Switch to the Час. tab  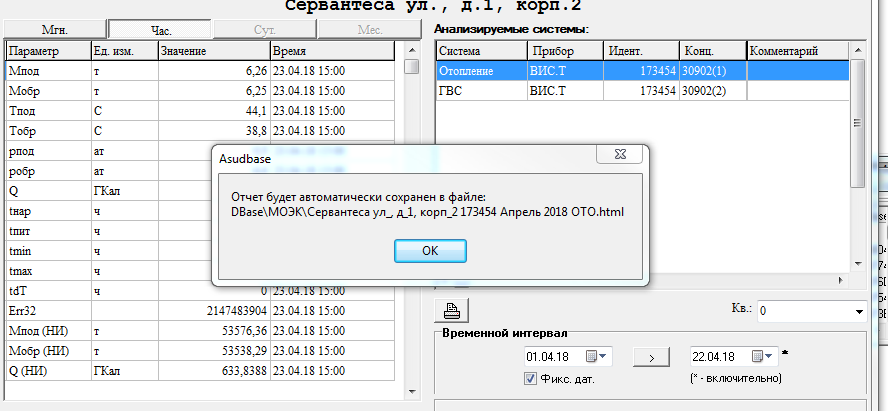tap(160, 30)
